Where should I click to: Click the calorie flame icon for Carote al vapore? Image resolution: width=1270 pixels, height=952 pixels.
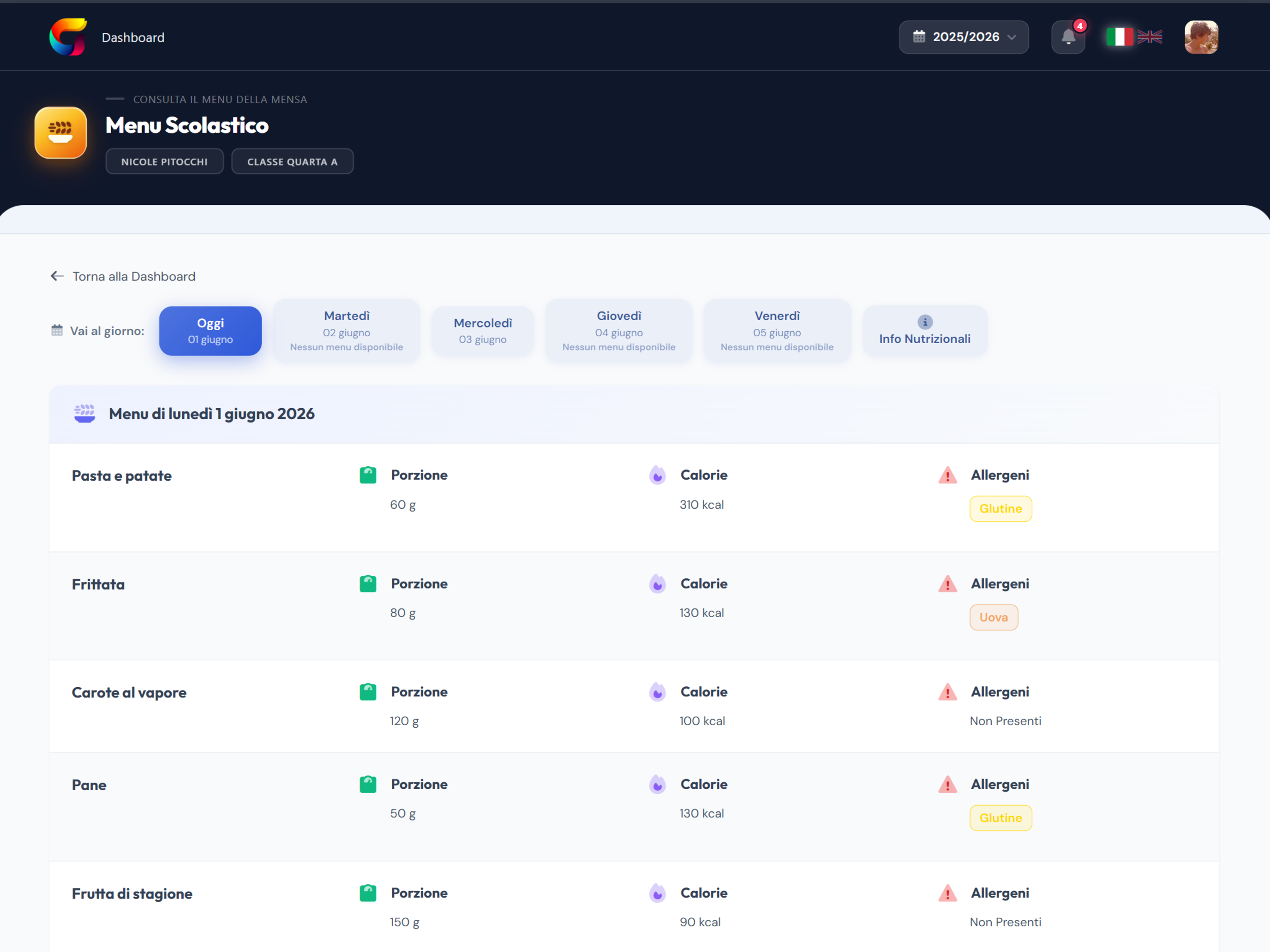(658, 691)
